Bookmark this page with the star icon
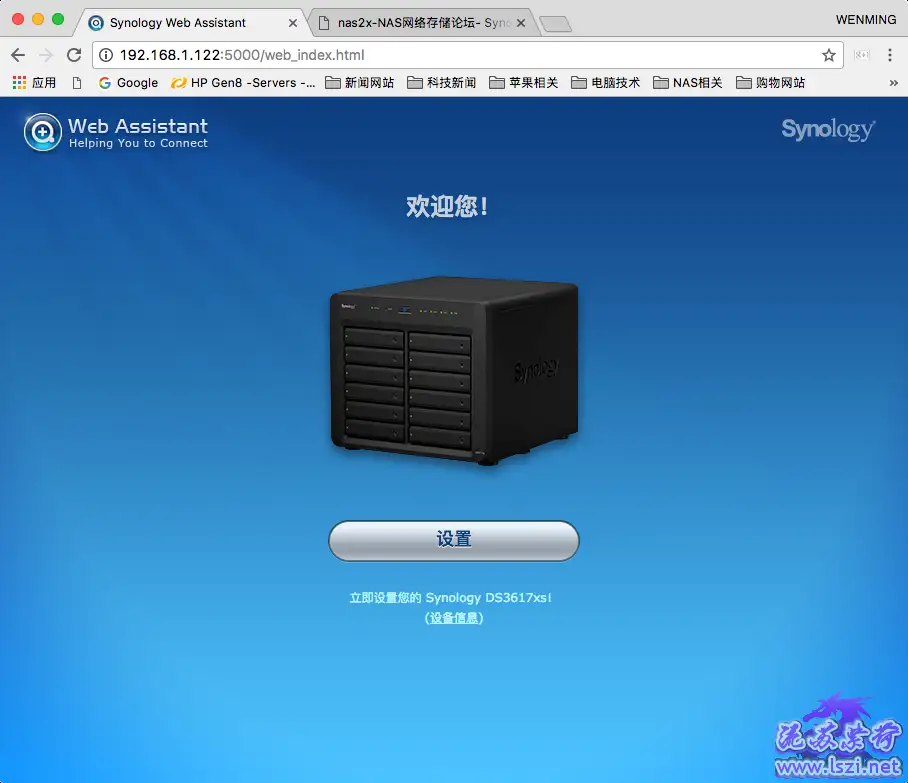The height and width of the screenshot is (783, 908). (x=829, y=55)
